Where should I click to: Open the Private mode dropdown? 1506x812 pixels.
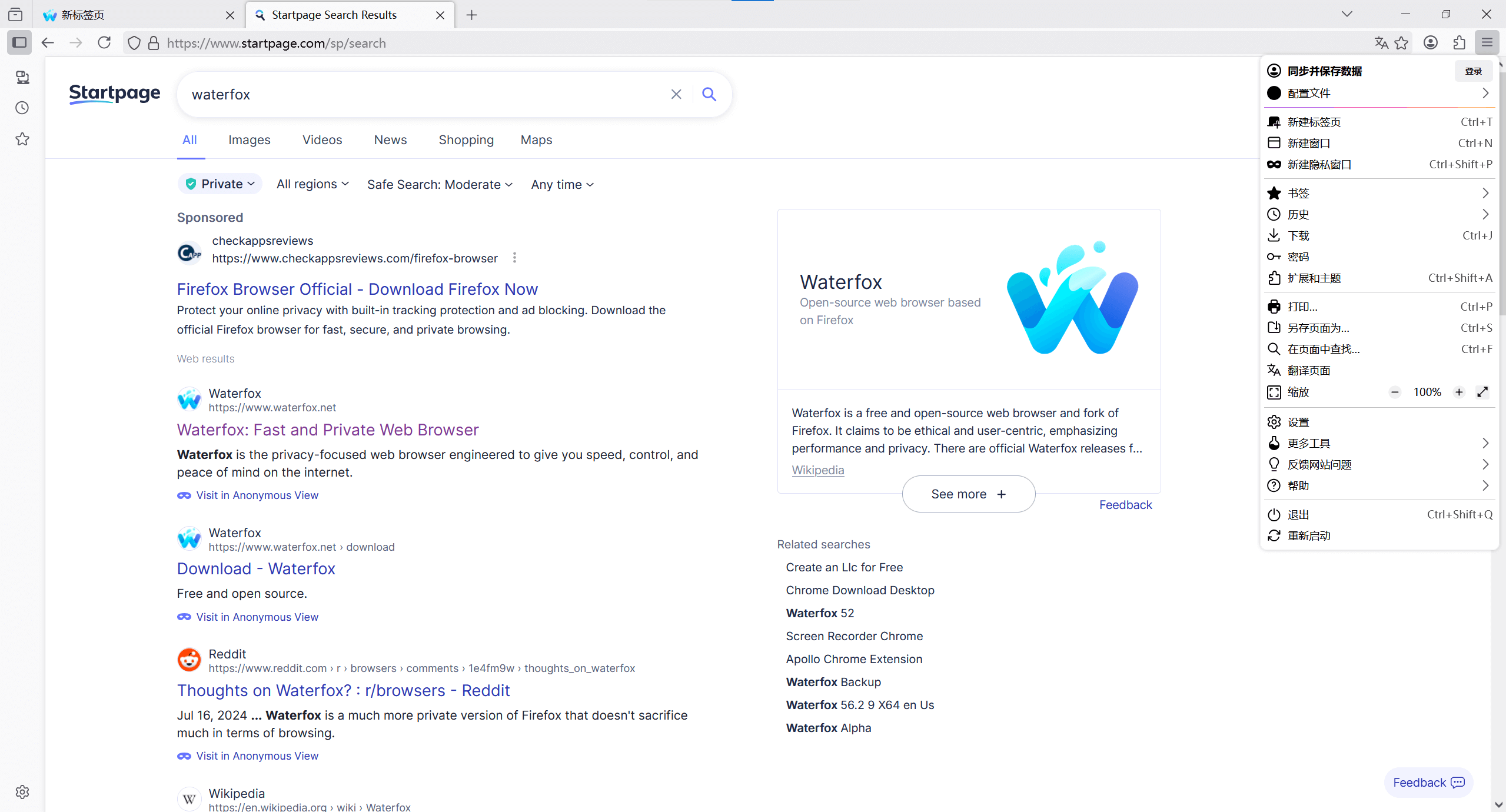[x=220, y=184]
